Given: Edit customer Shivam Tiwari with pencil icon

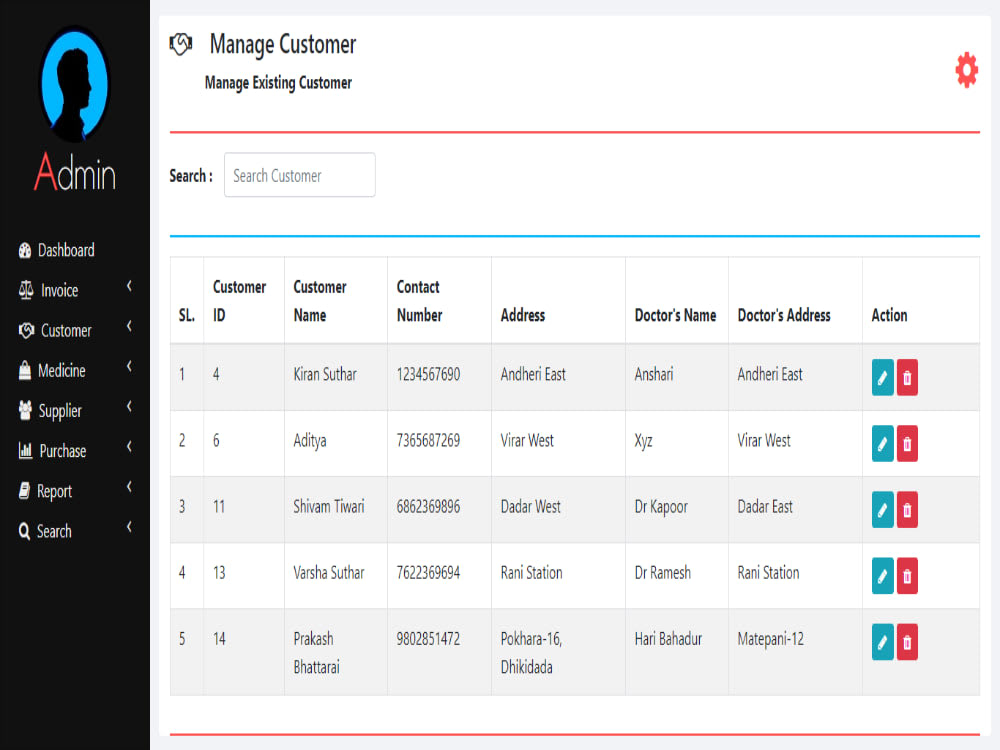Looking at the screenshot, I should point(882,510).
